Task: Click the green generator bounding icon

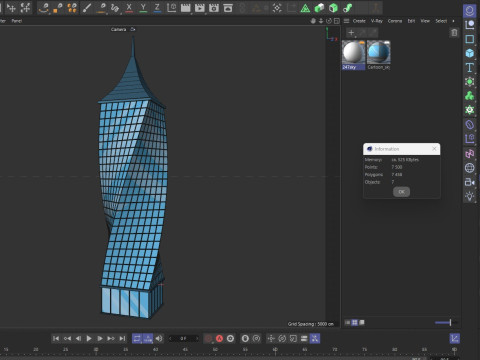Action: 470,82
